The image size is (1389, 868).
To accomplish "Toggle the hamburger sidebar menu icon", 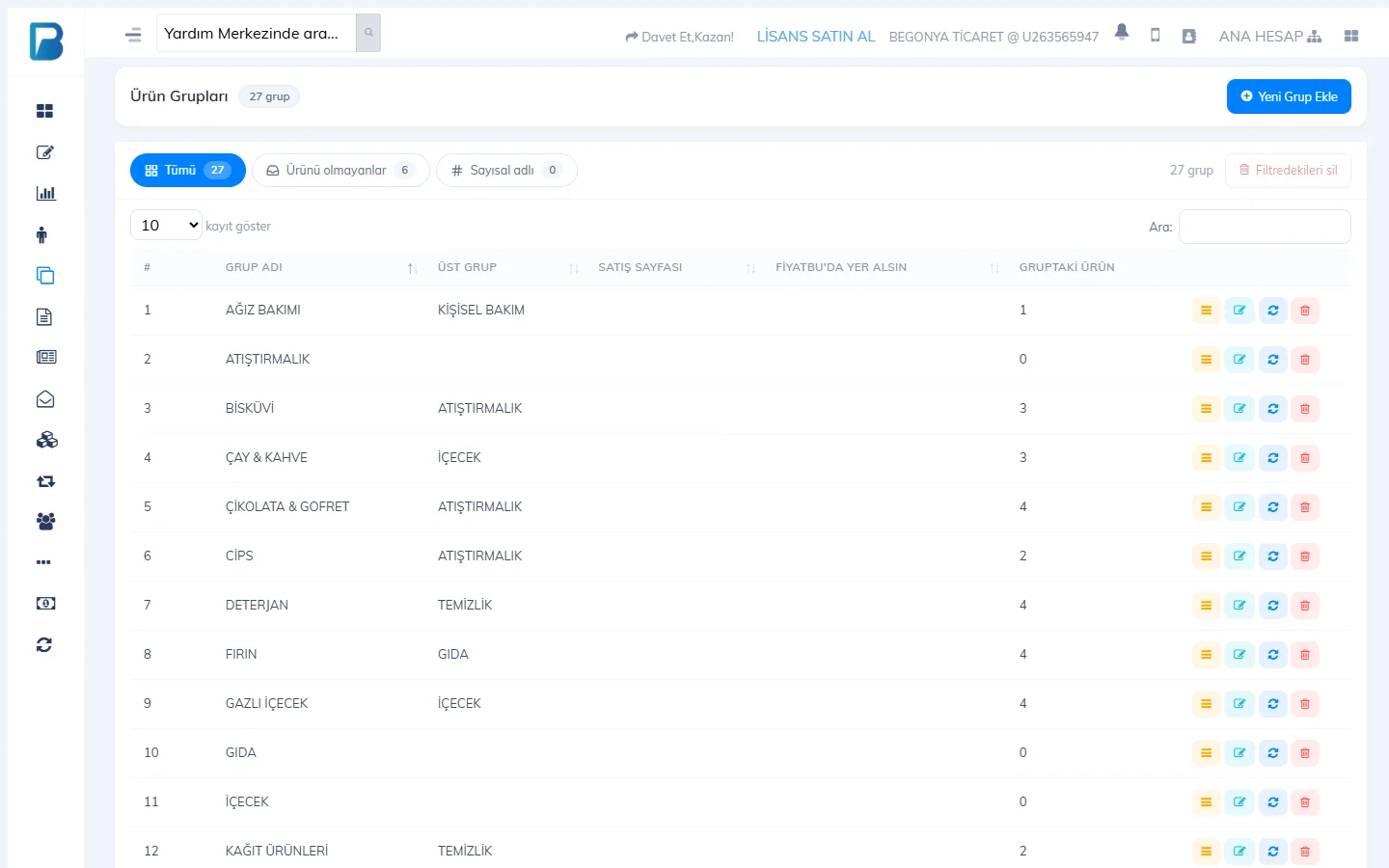I will [133, 35].
